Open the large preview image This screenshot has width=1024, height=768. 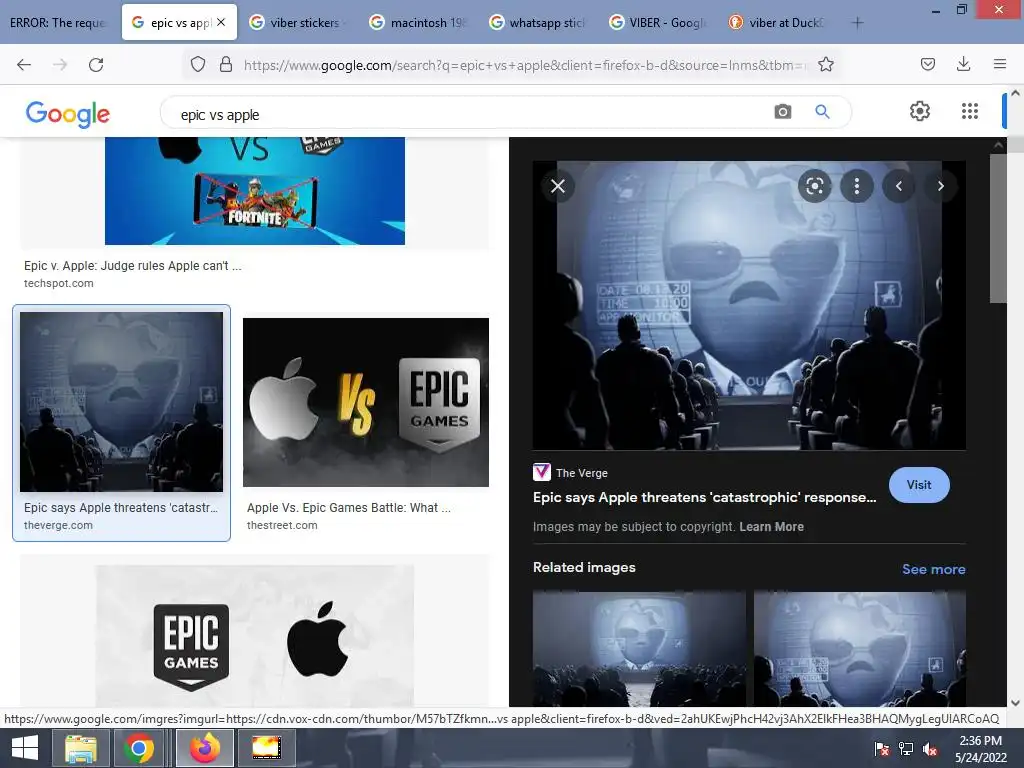(x=749, y=305)
